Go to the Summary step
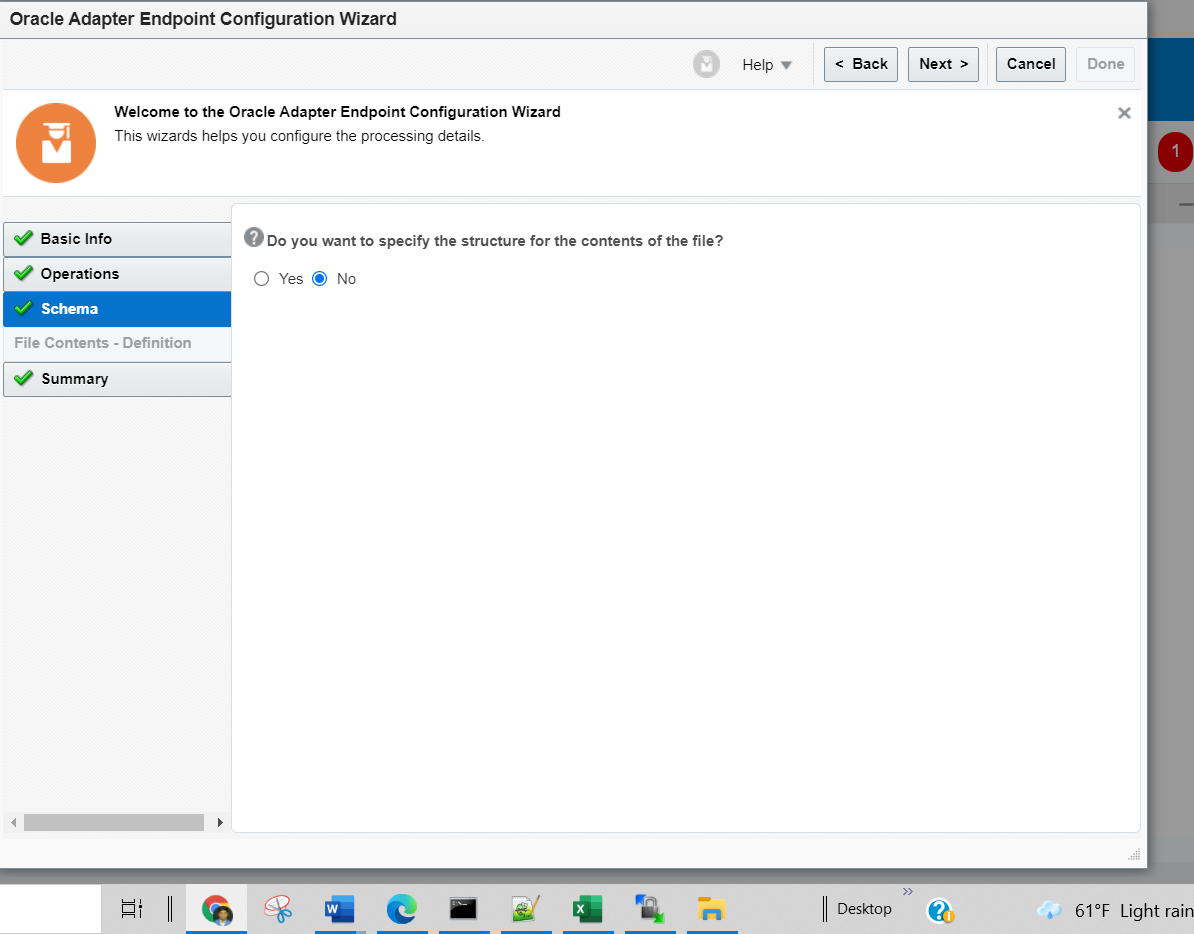 [x=117, y=379]
